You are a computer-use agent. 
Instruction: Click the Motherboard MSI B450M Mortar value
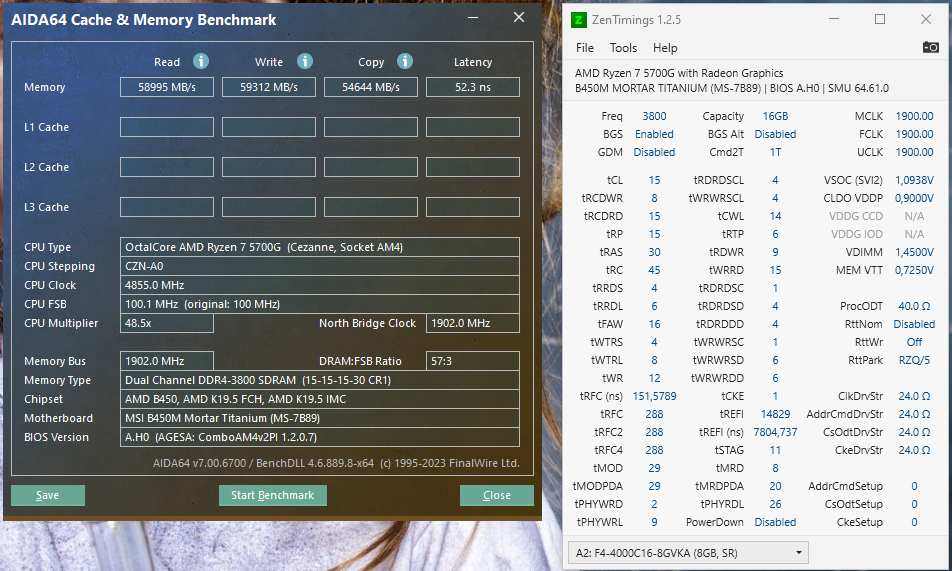click(x=320, y=418)
